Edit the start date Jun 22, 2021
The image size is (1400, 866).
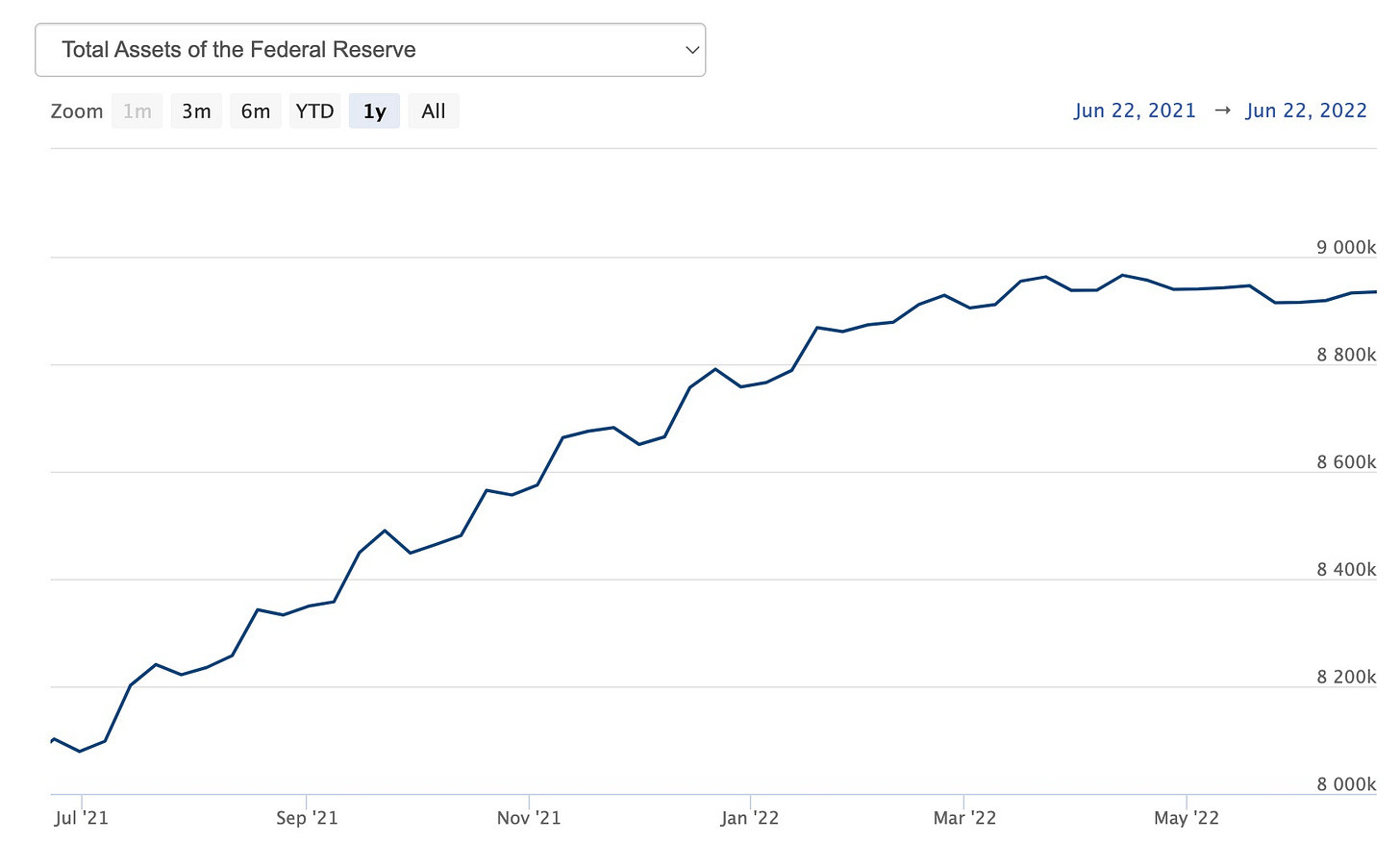click(1135, 111)
